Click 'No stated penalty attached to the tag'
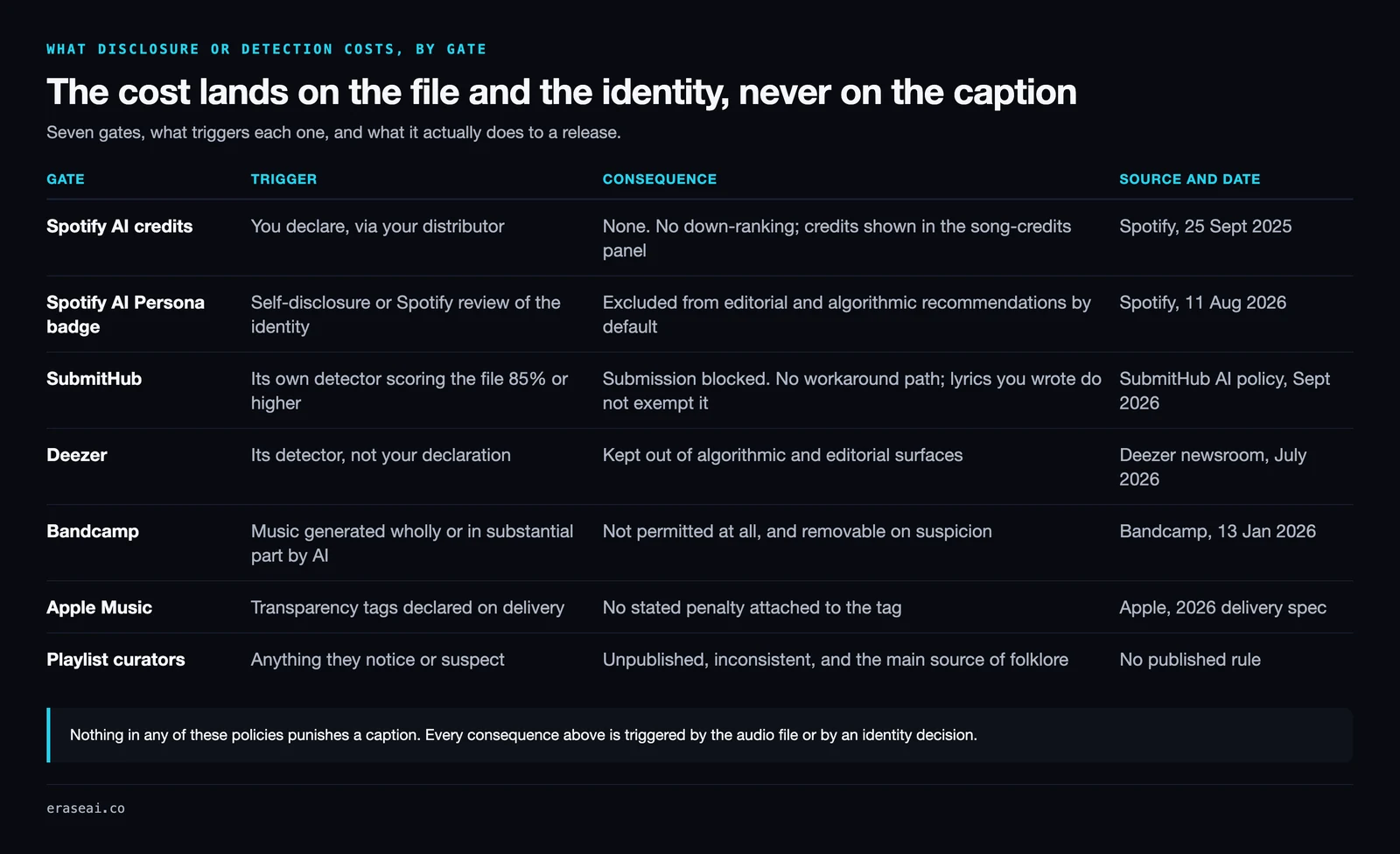The width and height of the screenshot is (1400, 854). (x=752, y=607)
